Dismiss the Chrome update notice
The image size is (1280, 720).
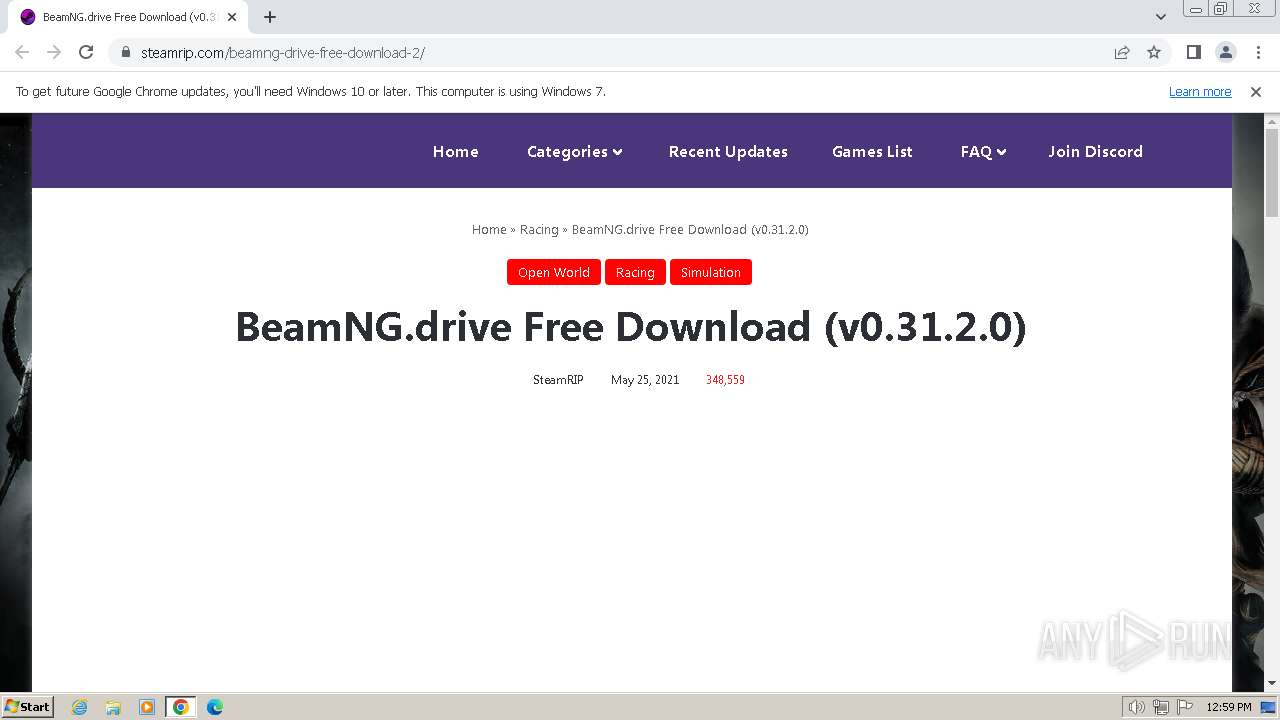[x=1256, y=91]
